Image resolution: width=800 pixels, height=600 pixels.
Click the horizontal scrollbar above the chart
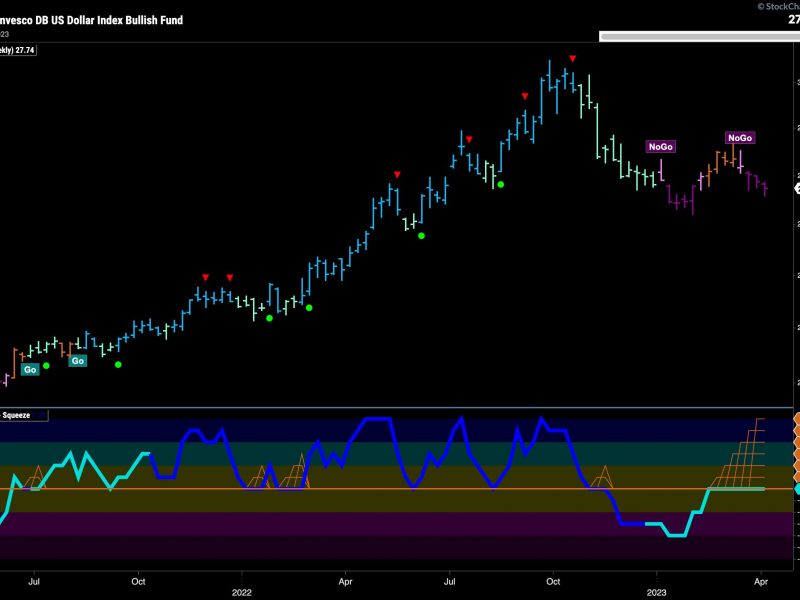coord(699,37)
